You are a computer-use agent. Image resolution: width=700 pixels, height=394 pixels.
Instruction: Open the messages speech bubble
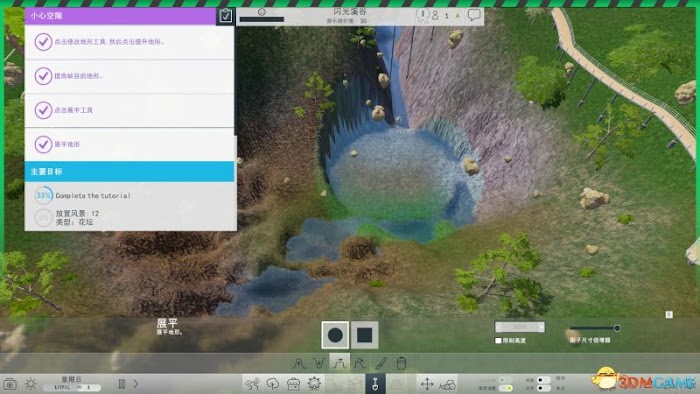point(474,15)
